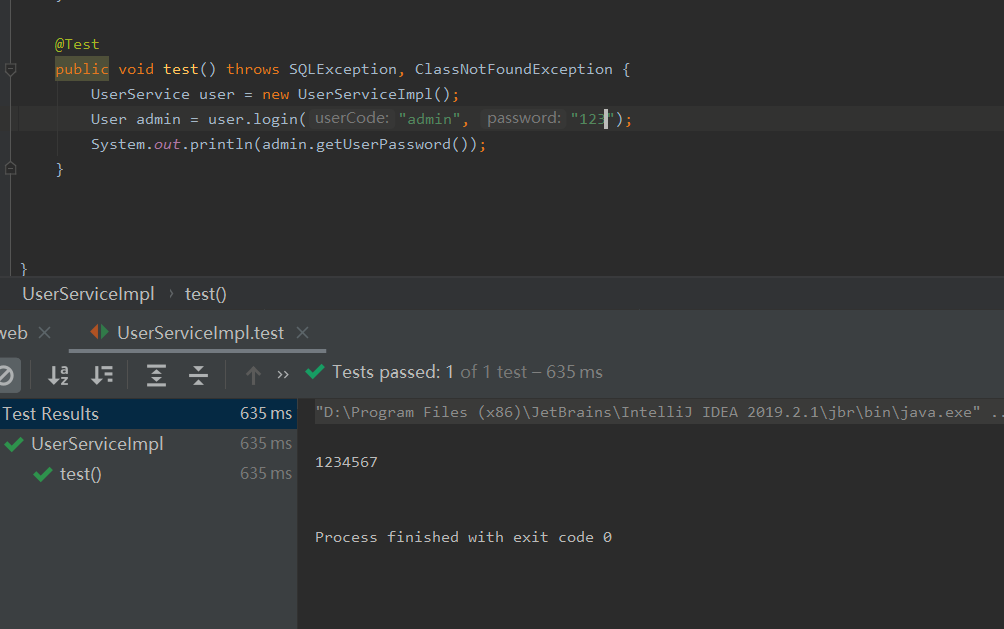Select the test() result entry
The width and height of the screenshot is (1004, 629).
click(80, 473)
